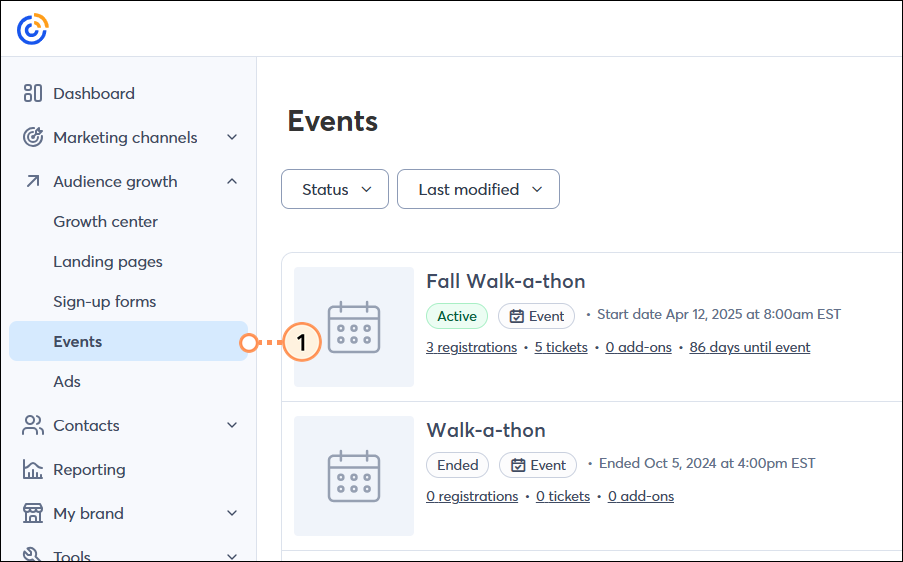Click the Reporting chart icon
The image size is (903, 562).
[x=33, y=469]
